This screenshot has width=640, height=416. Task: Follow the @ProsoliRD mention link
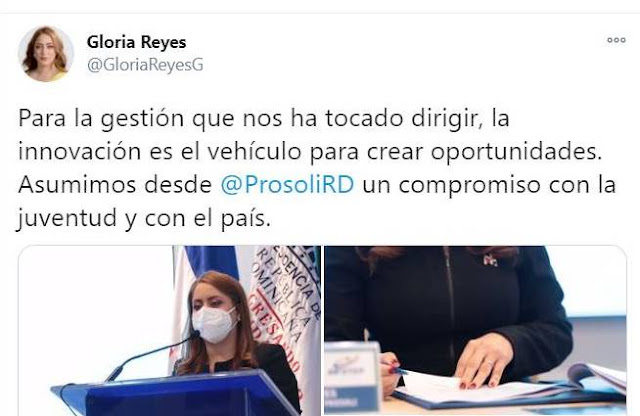pyautogui.click(x=287, y=185)
